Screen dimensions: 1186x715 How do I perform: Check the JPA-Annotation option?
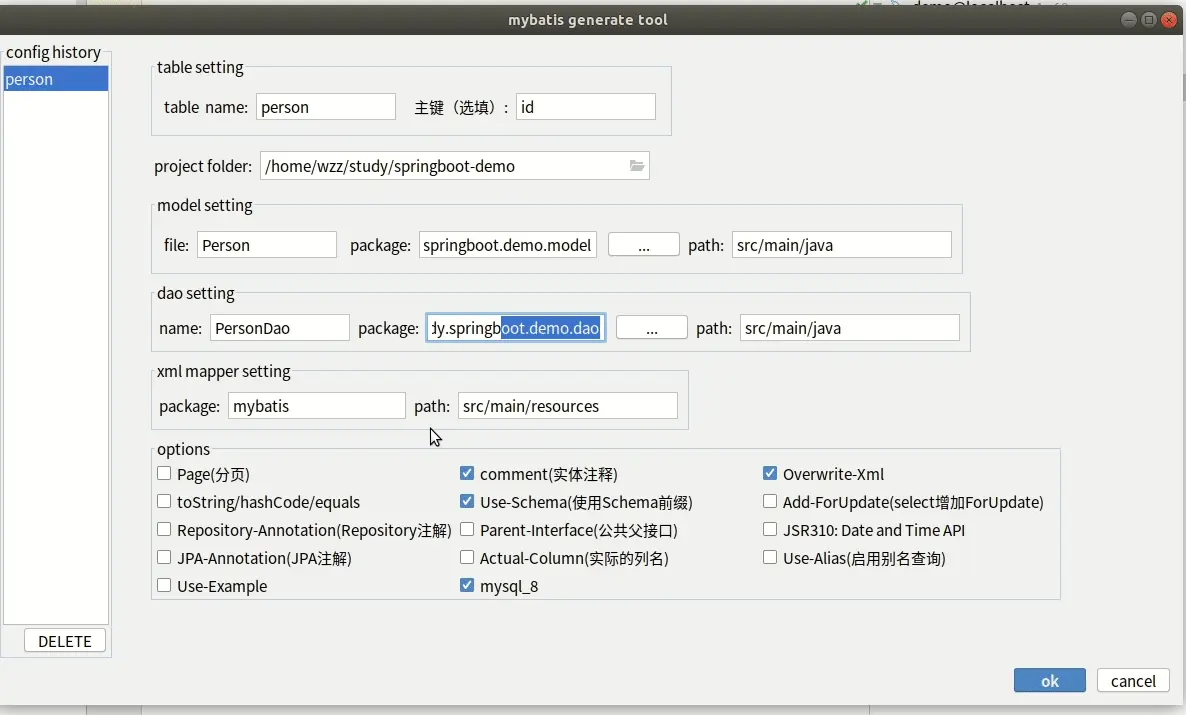click(164, 558)
